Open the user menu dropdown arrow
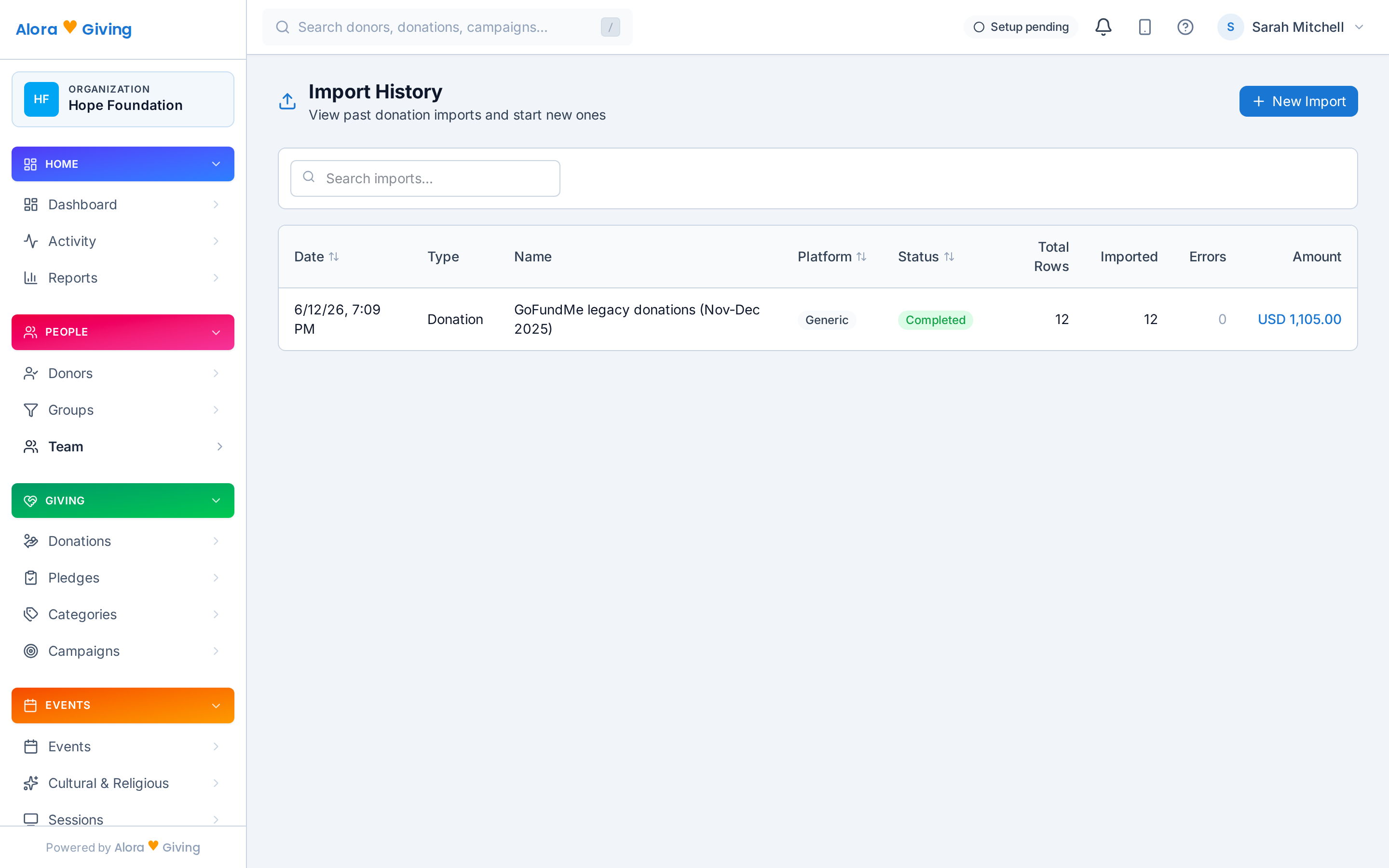Screen dimensions: 1389x868 1359,27
